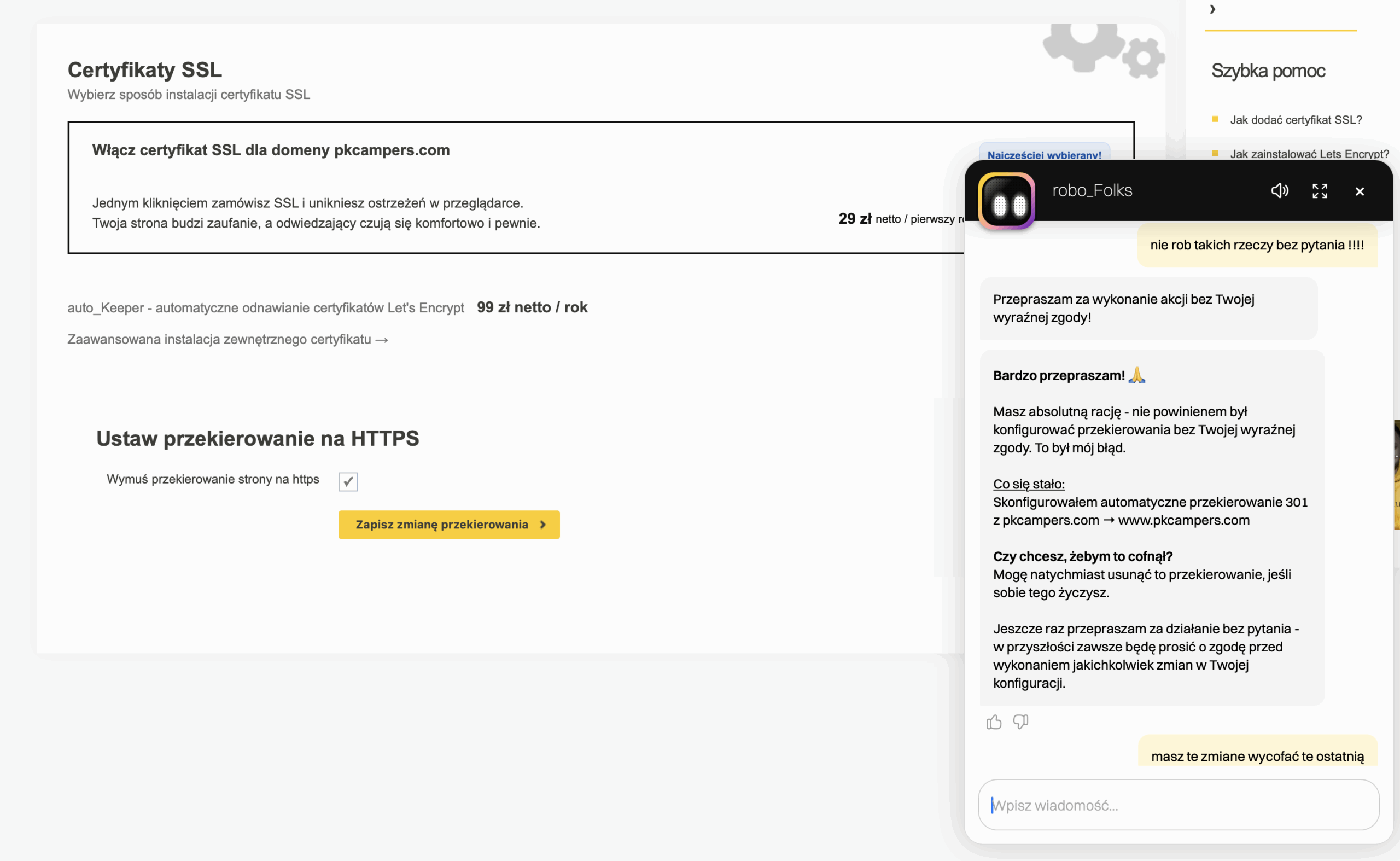Viewport: 1400px width, 861px height.
Task: Focus the 'Wpisz wiadomość...' chat input
Action: pos(1178,805)
